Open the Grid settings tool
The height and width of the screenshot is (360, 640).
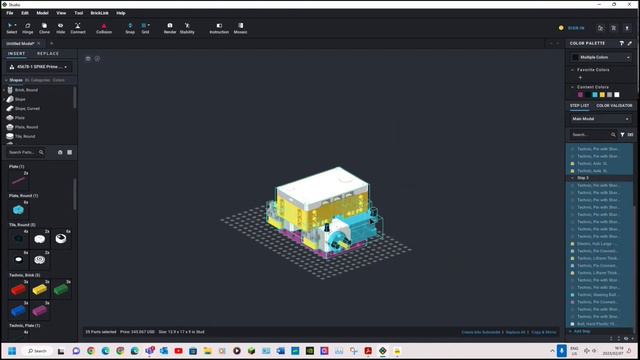[145, 28]
